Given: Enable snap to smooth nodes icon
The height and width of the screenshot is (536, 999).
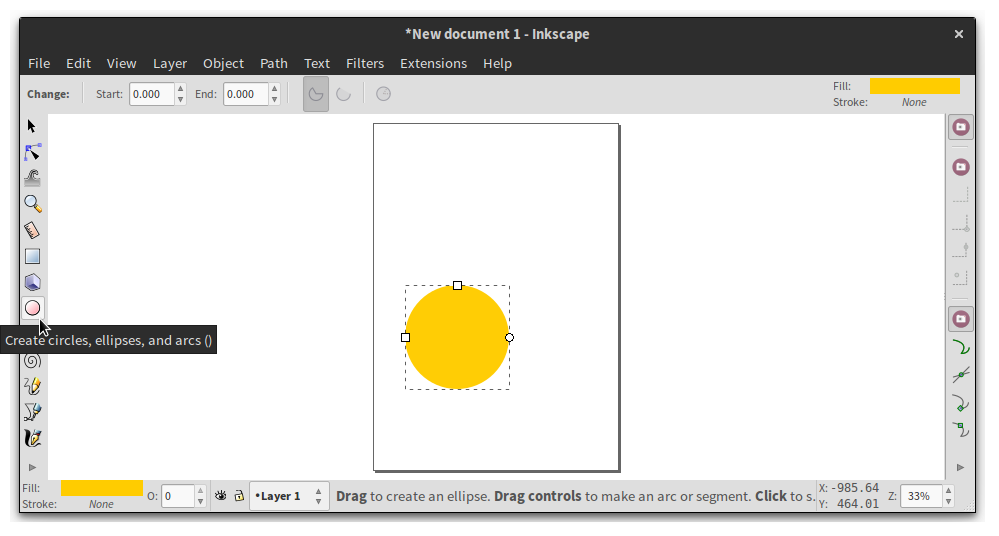Looking at the screenshot, I should pyautogui.click(x=961, y=430).
